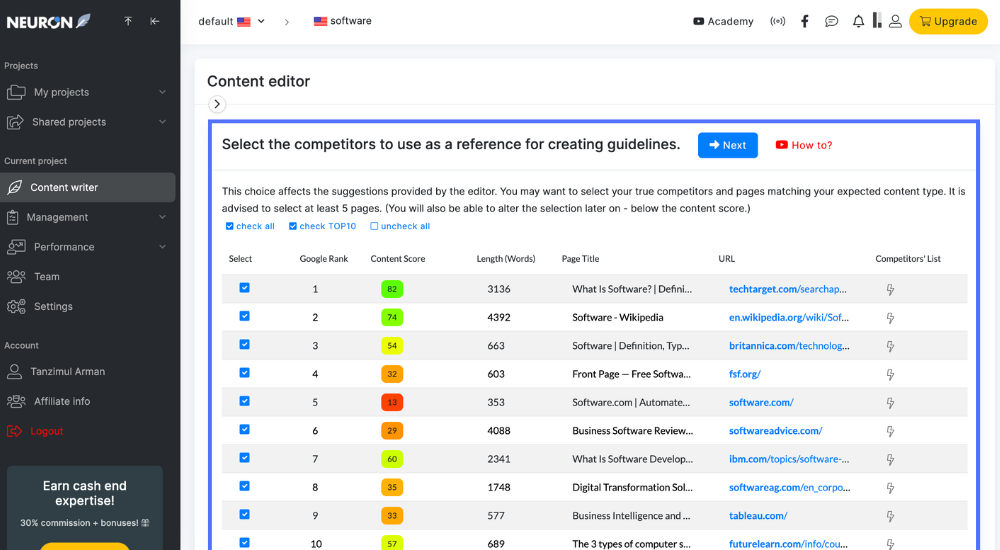Image resolution: width=1000 pixels, height=550 pixels.
Task: Click the check TOP10 link
Action: (322, 226)
